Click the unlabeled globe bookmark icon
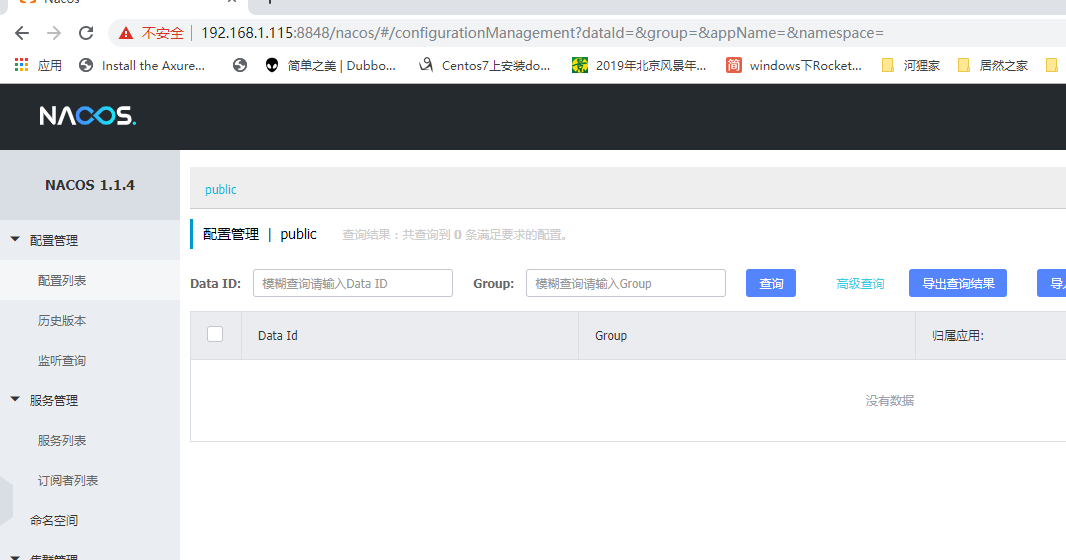Screen dimensions: 1066x560 239,65
